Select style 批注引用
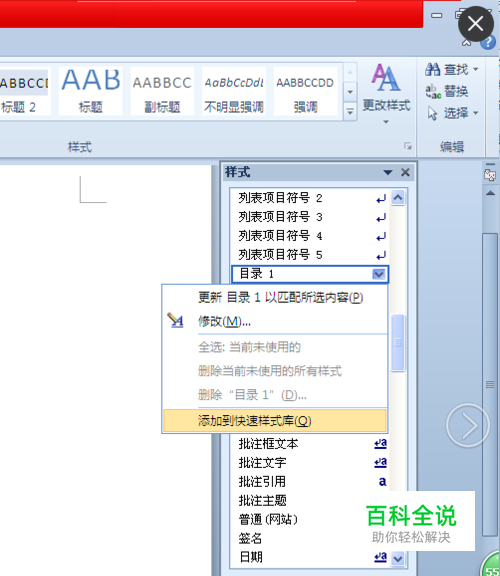Image resolution: width=500 pixels, height=576 pixels. point(310,482)
